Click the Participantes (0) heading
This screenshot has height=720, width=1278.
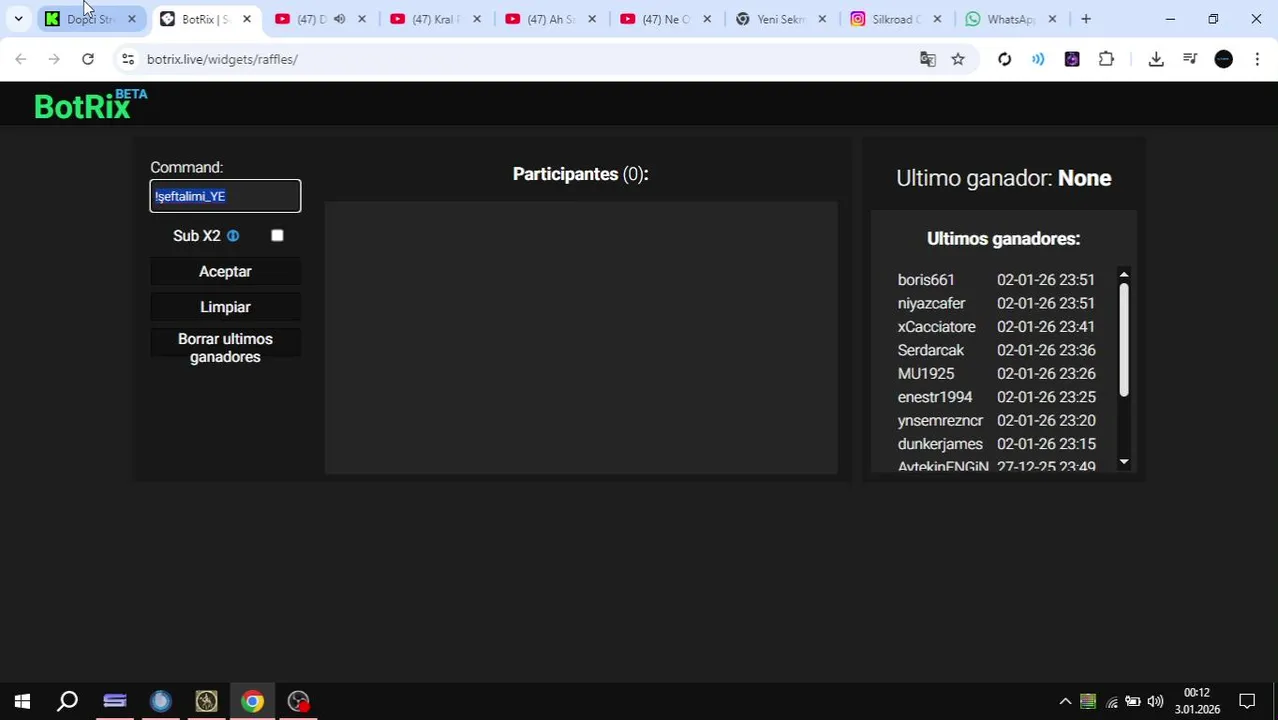click(x=580, y=174)
